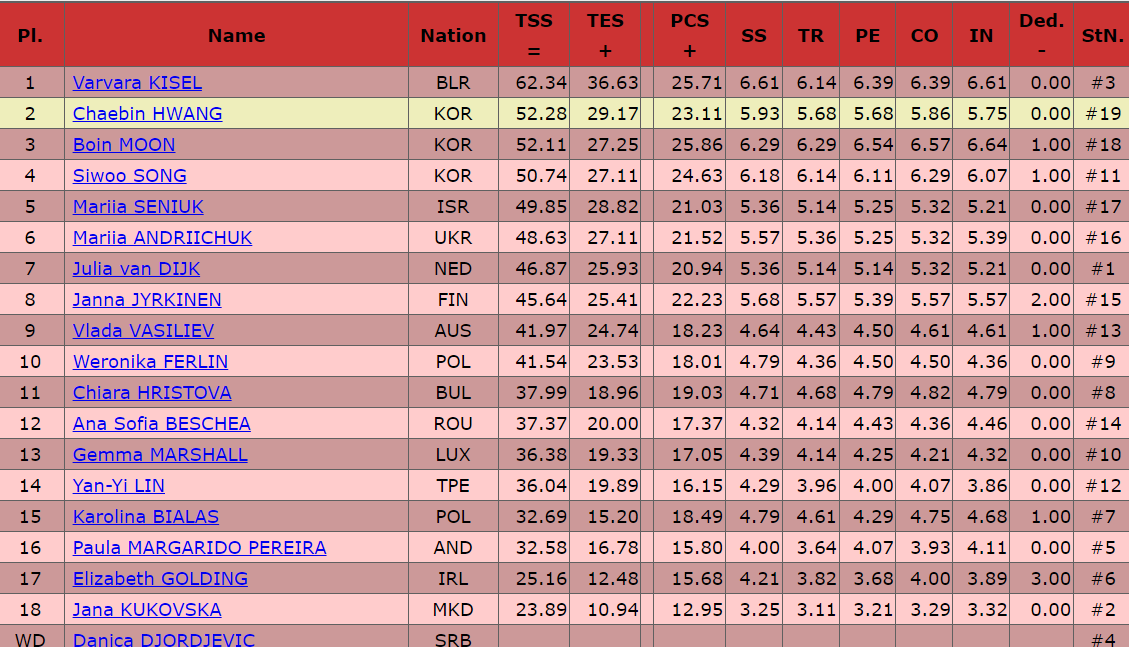Select Paula MARGARIDO PEREIRA link
The image size is (1129, 647).
pos(199,548)
